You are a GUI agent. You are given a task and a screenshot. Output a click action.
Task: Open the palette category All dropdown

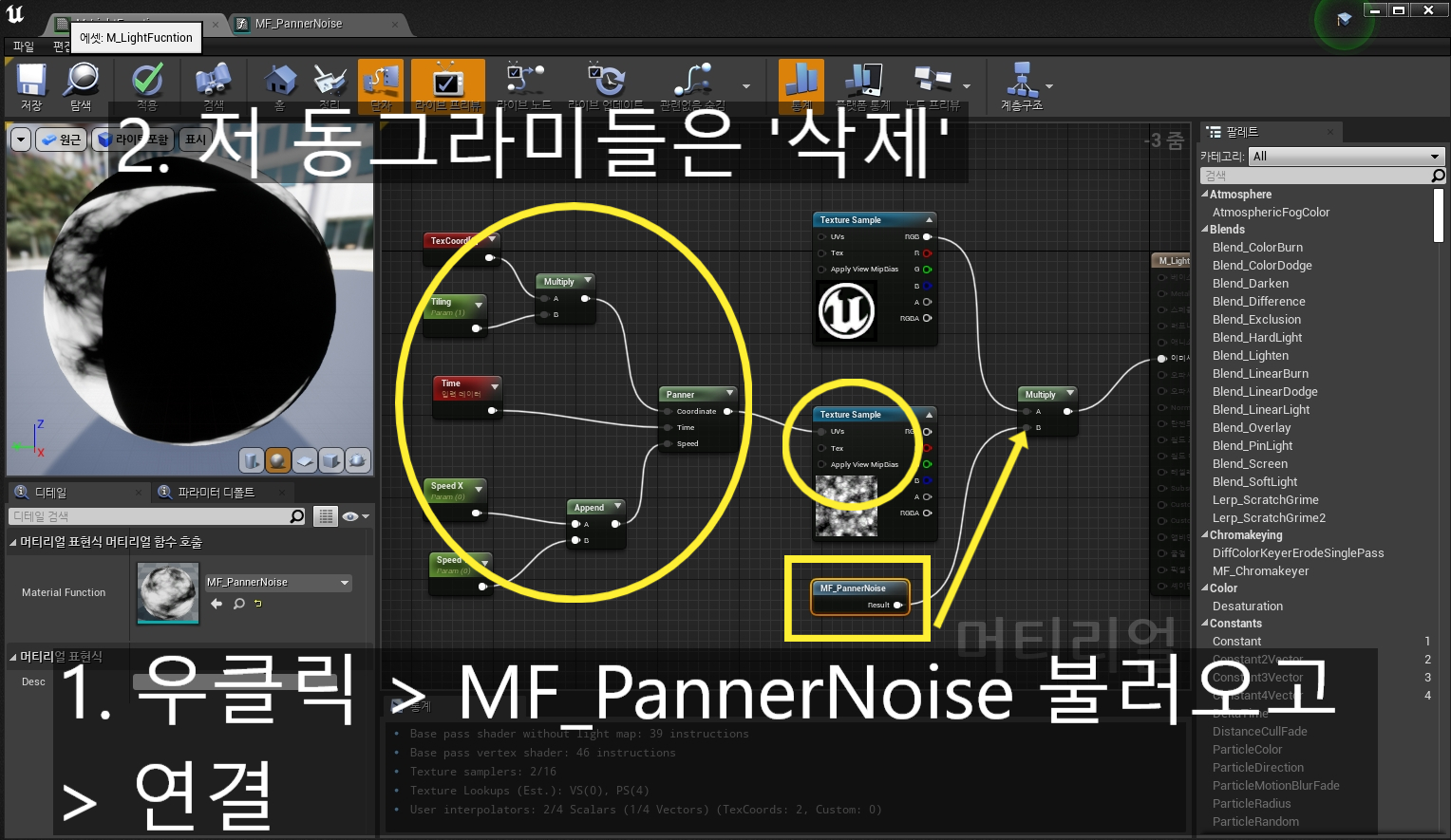point(1347,156)
